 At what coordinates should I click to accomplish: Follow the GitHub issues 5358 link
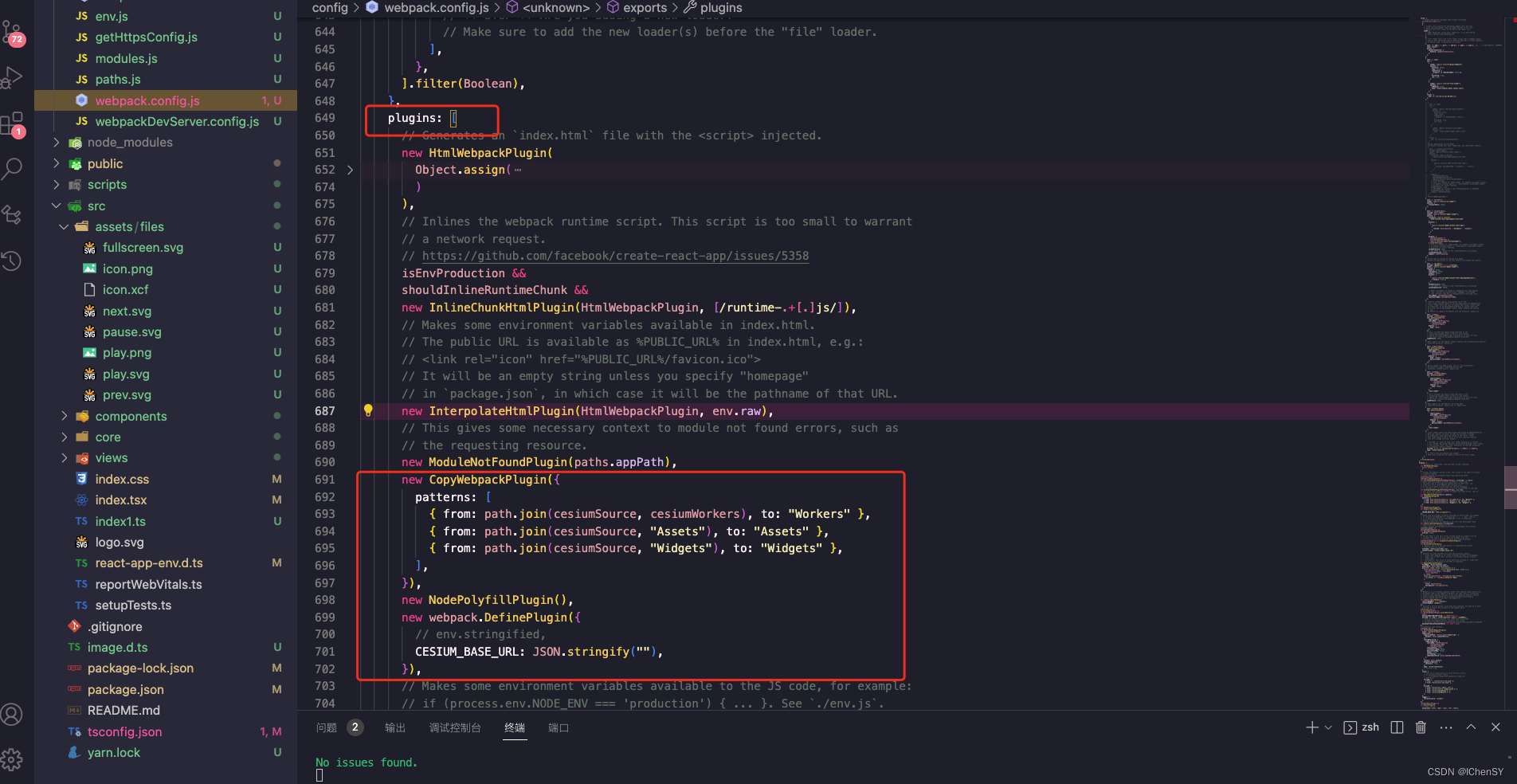point(615,256)
